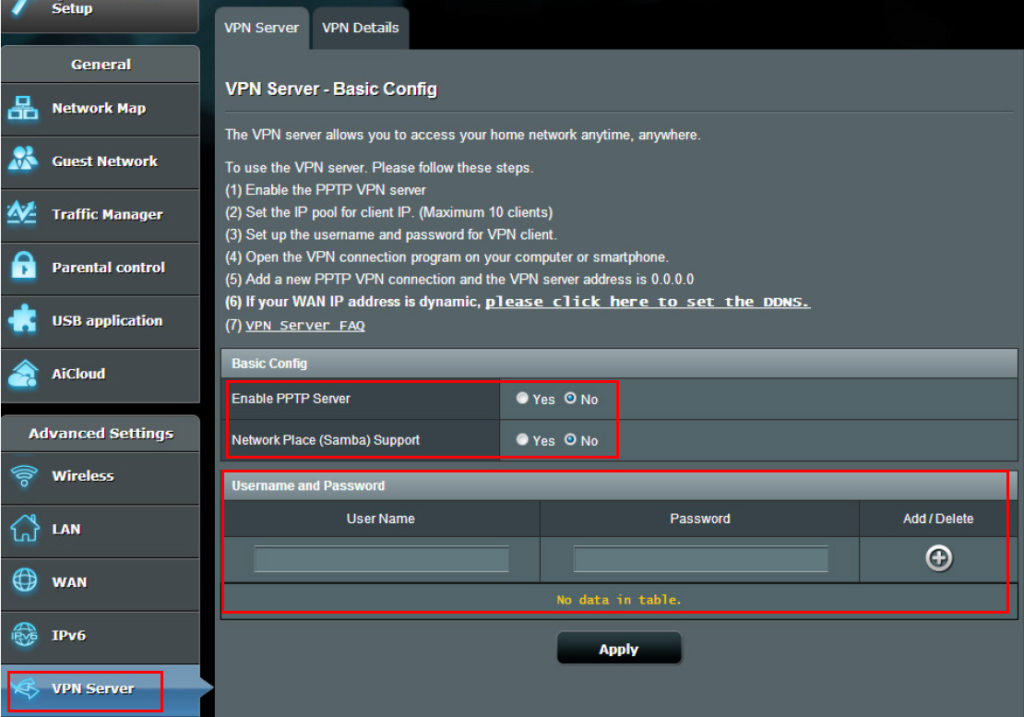Click the Guest Network people icon
This screenshot has height=717, width=1024.
[x=23, y=158]
